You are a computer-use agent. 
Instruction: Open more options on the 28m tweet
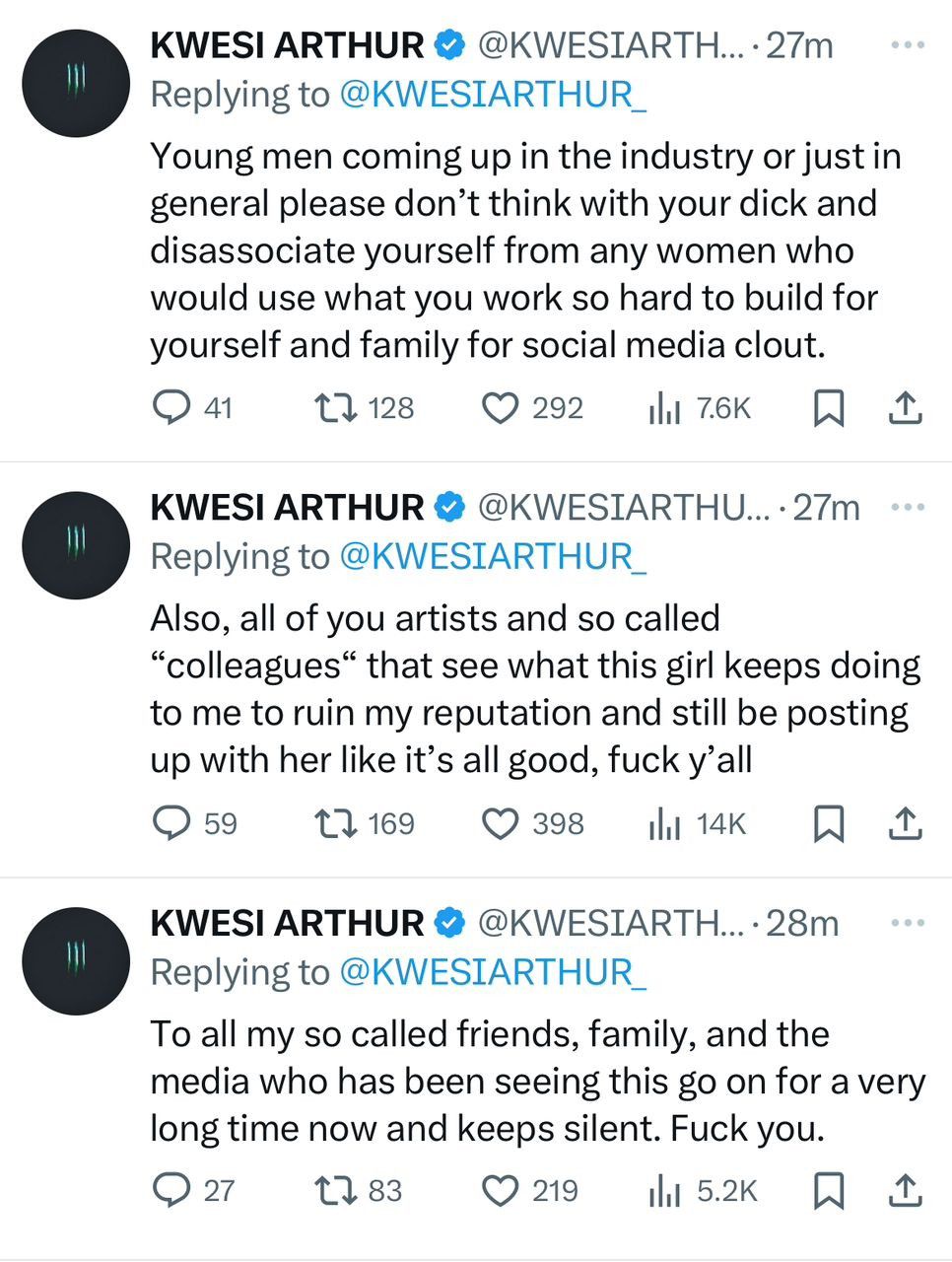pyautogui.click(x=907, y=924)
